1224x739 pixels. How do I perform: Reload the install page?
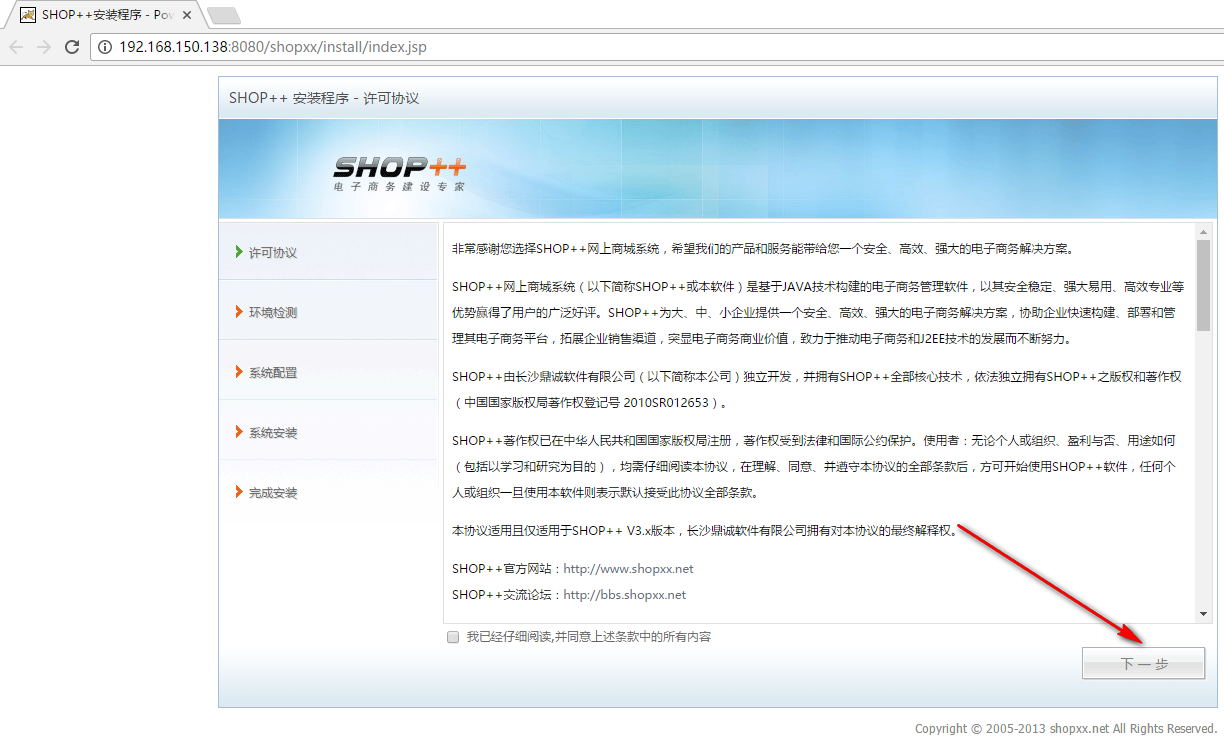72,47
